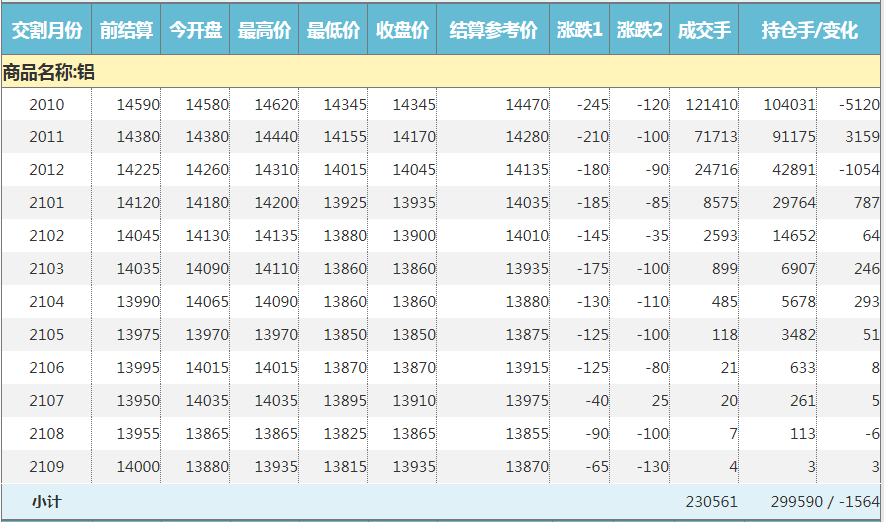The image size is (884, 522).
Task: Select settlement reference price 14470
Action: pyautogui.click(x=527, y=105)
